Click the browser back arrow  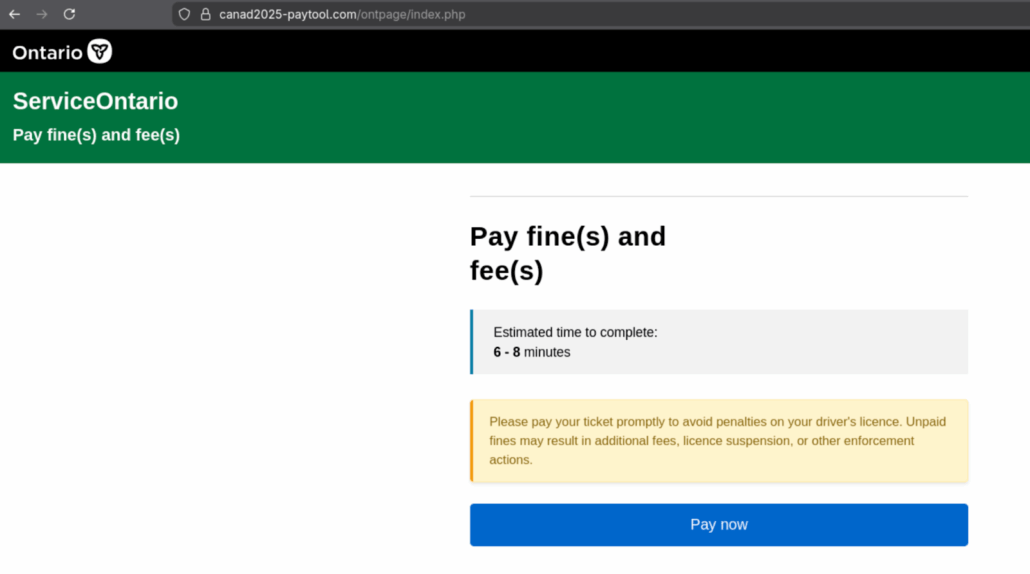(x=14, y=14)
